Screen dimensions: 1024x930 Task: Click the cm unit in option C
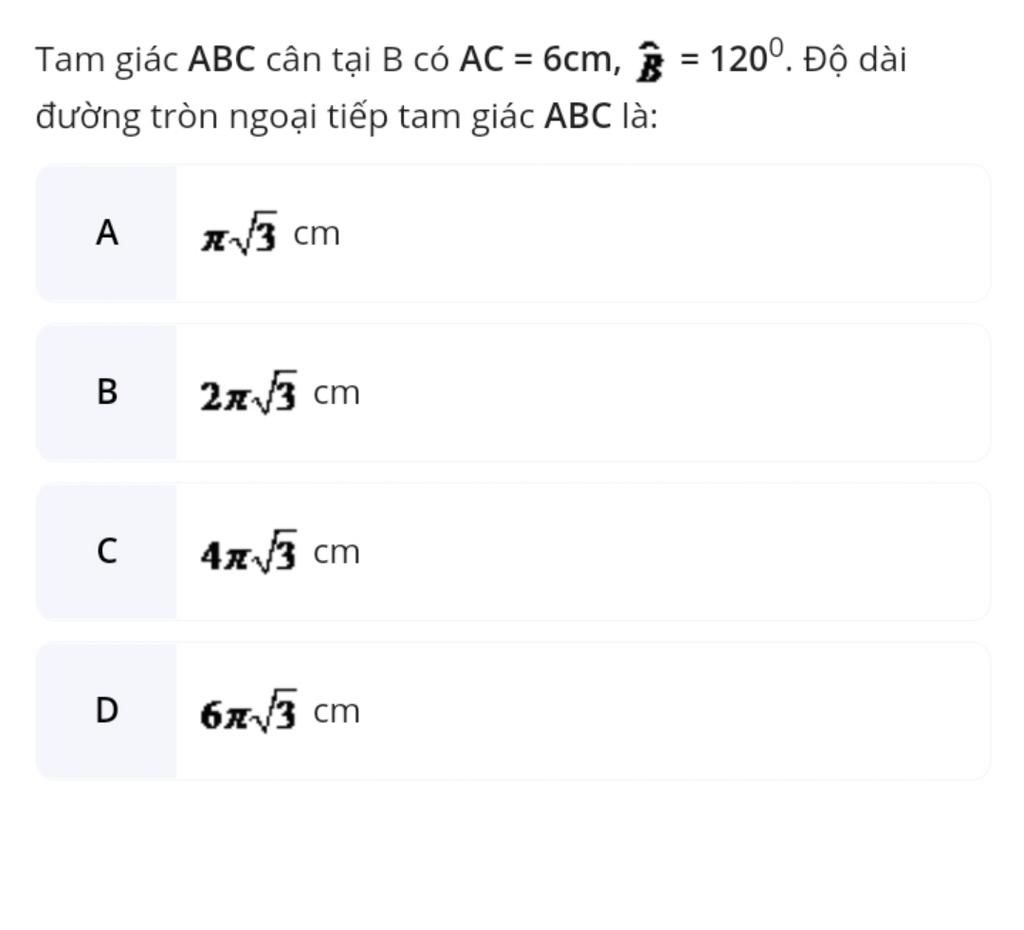click(337, 553)
